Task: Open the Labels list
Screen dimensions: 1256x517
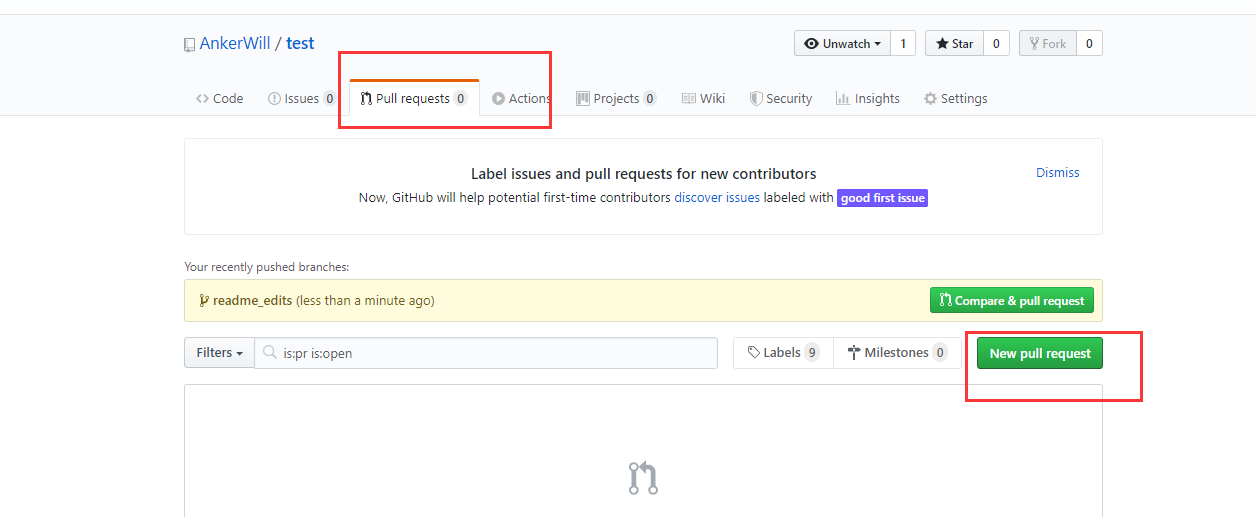Action: coord(783,352)
